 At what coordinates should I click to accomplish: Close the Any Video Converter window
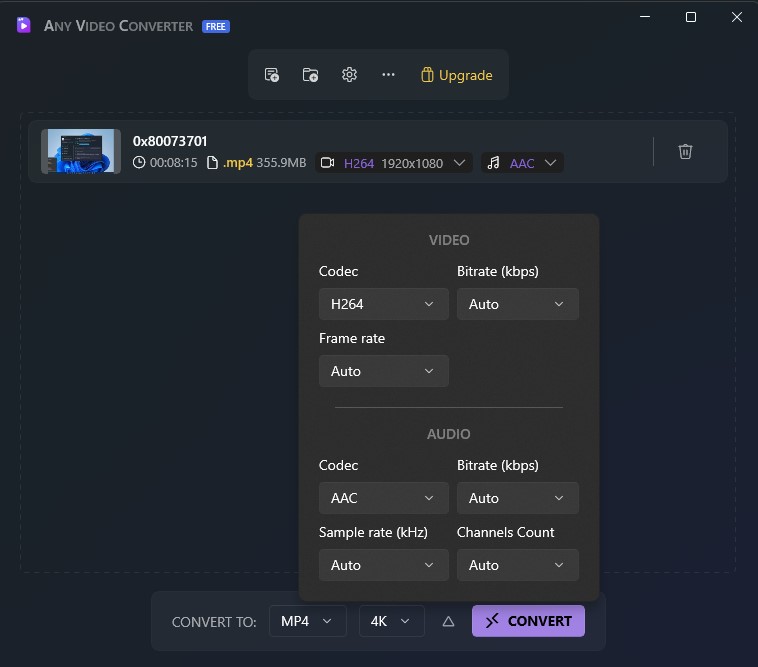point(737,17)
